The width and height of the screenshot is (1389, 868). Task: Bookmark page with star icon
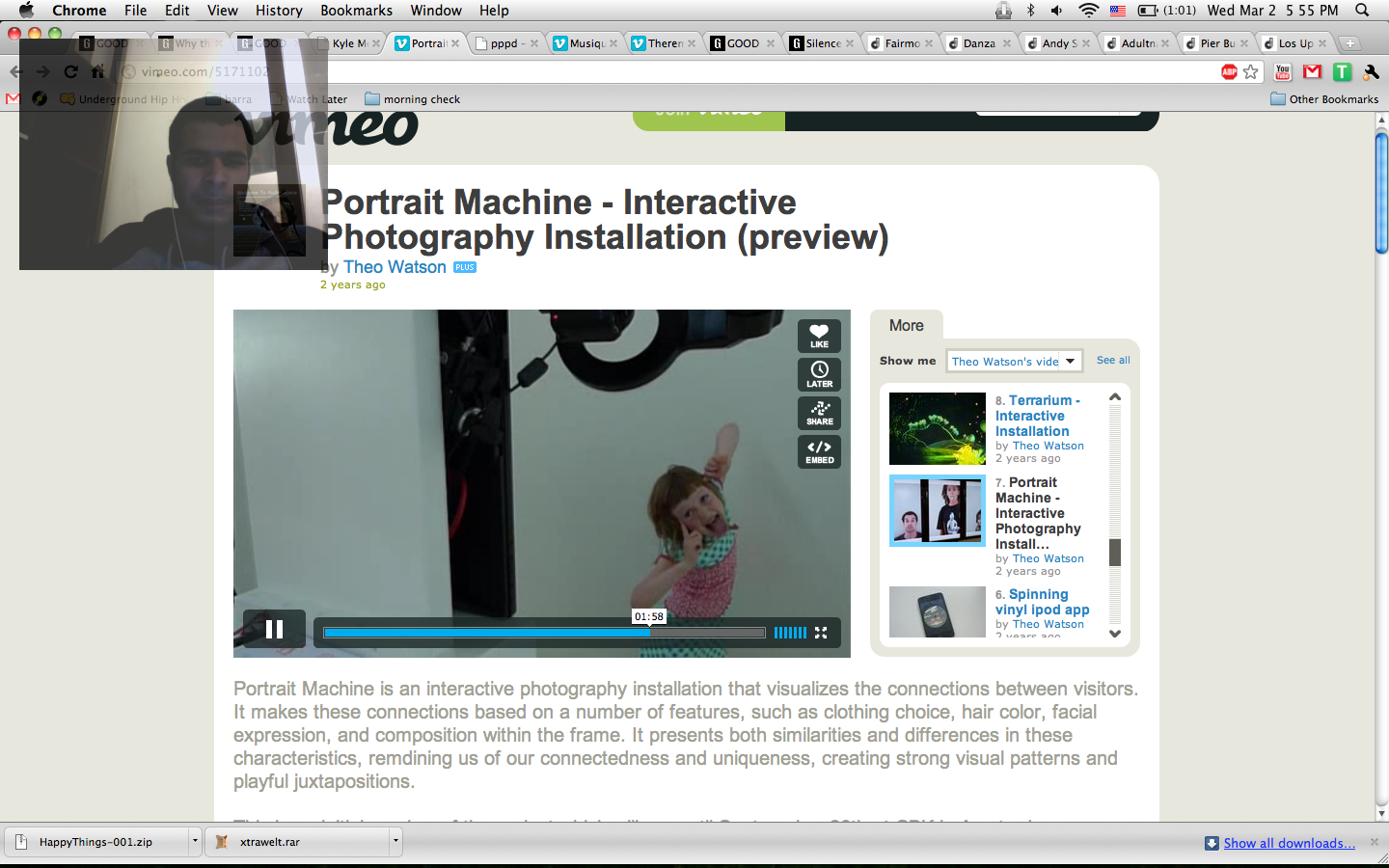(1251, 72)
